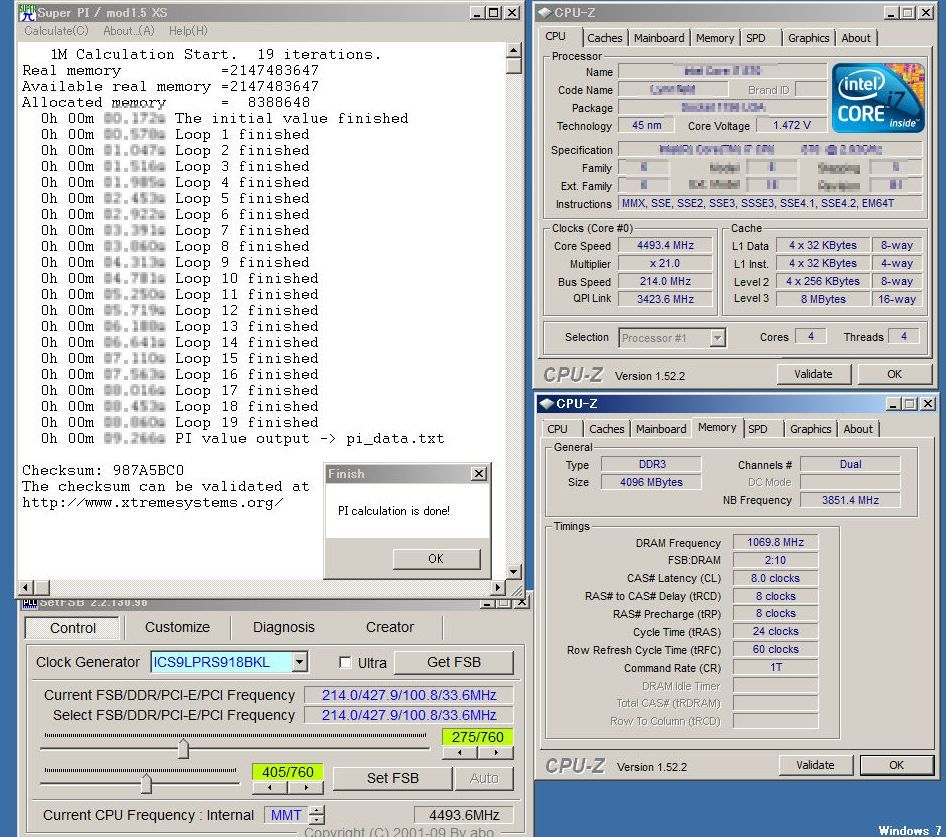
Task: Click the SetFSB title bar icon
Action: coord(30,603)
